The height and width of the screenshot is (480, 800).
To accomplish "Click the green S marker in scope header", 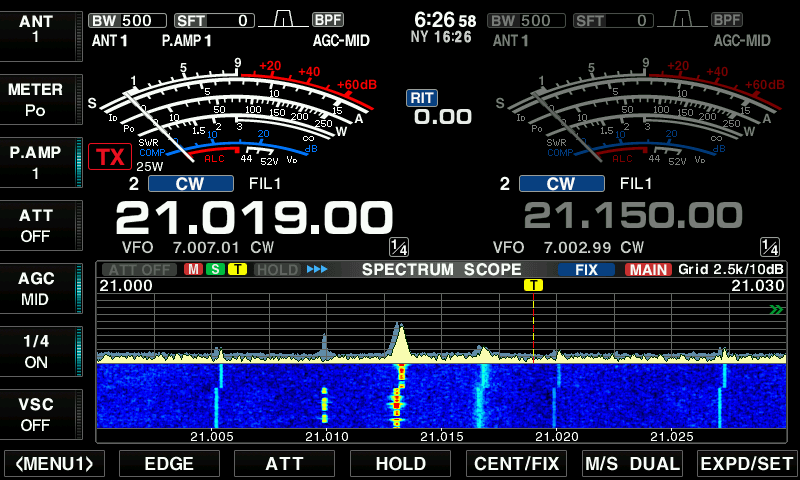I will click(215, 269).
